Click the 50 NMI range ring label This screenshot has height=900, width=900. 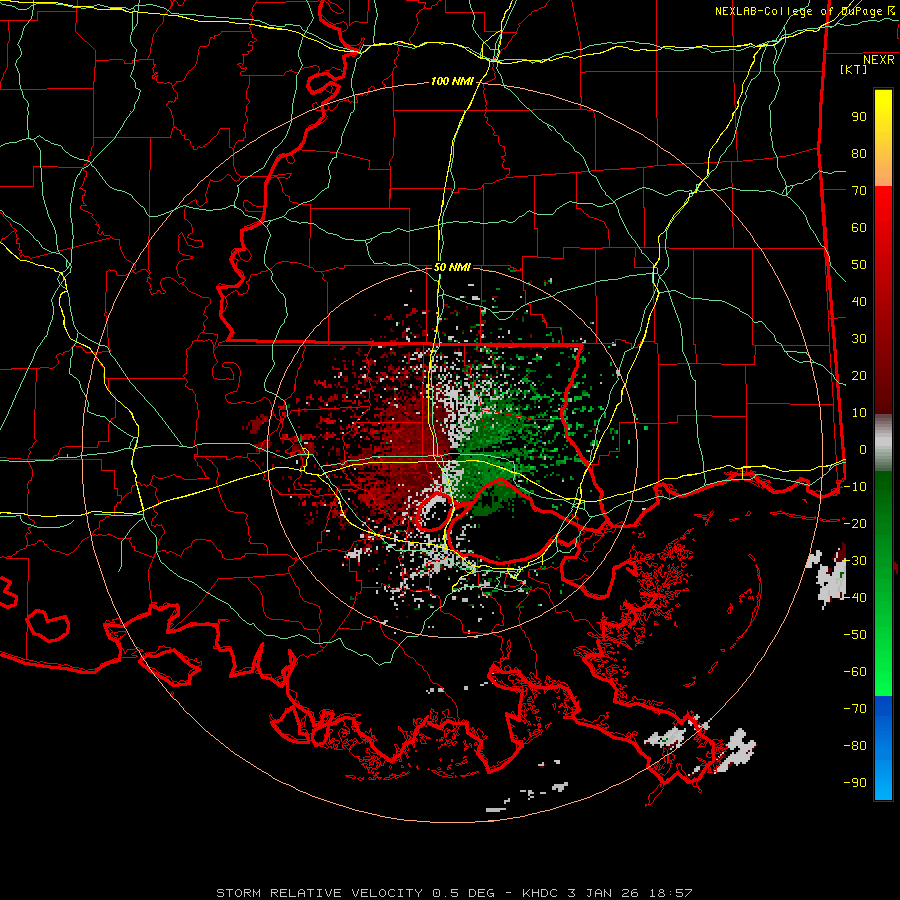(x=452, y=267)
